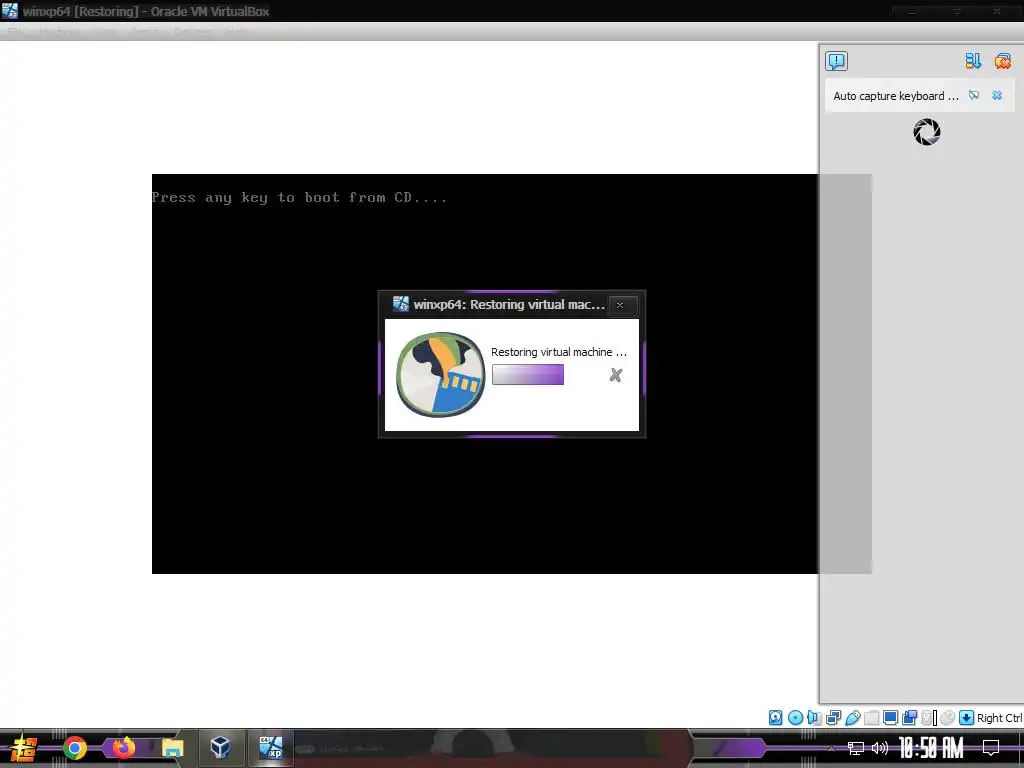The height and width of the screenshot is (768, 1024).
Task: Click the display monitor indicator in the status bar
Action: pyautogui.click(x=890, y=718)
